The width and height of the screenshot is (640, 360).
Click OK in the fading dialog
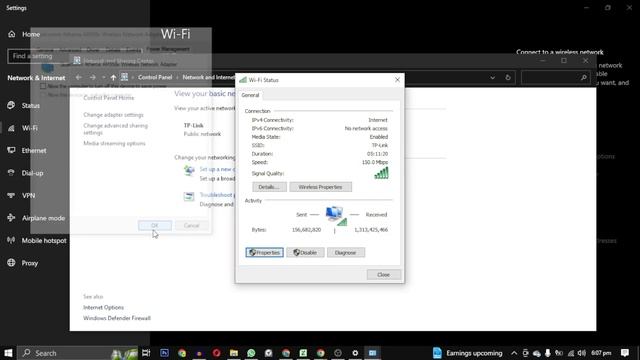click(x=155, y=225)
